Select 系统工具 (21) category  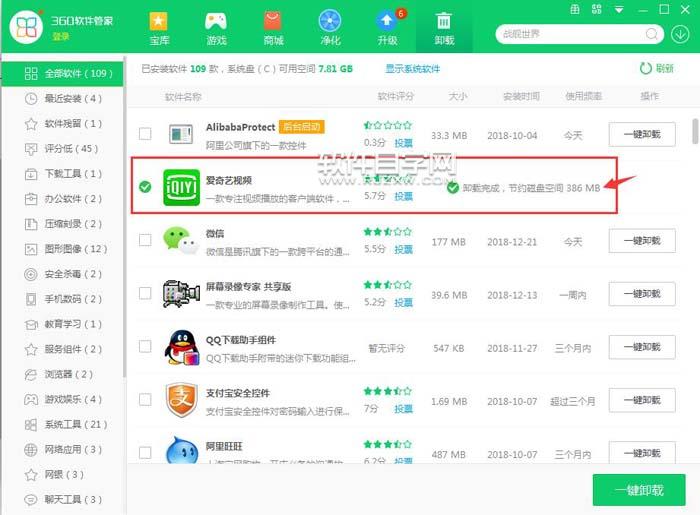(x=62, y=424)
